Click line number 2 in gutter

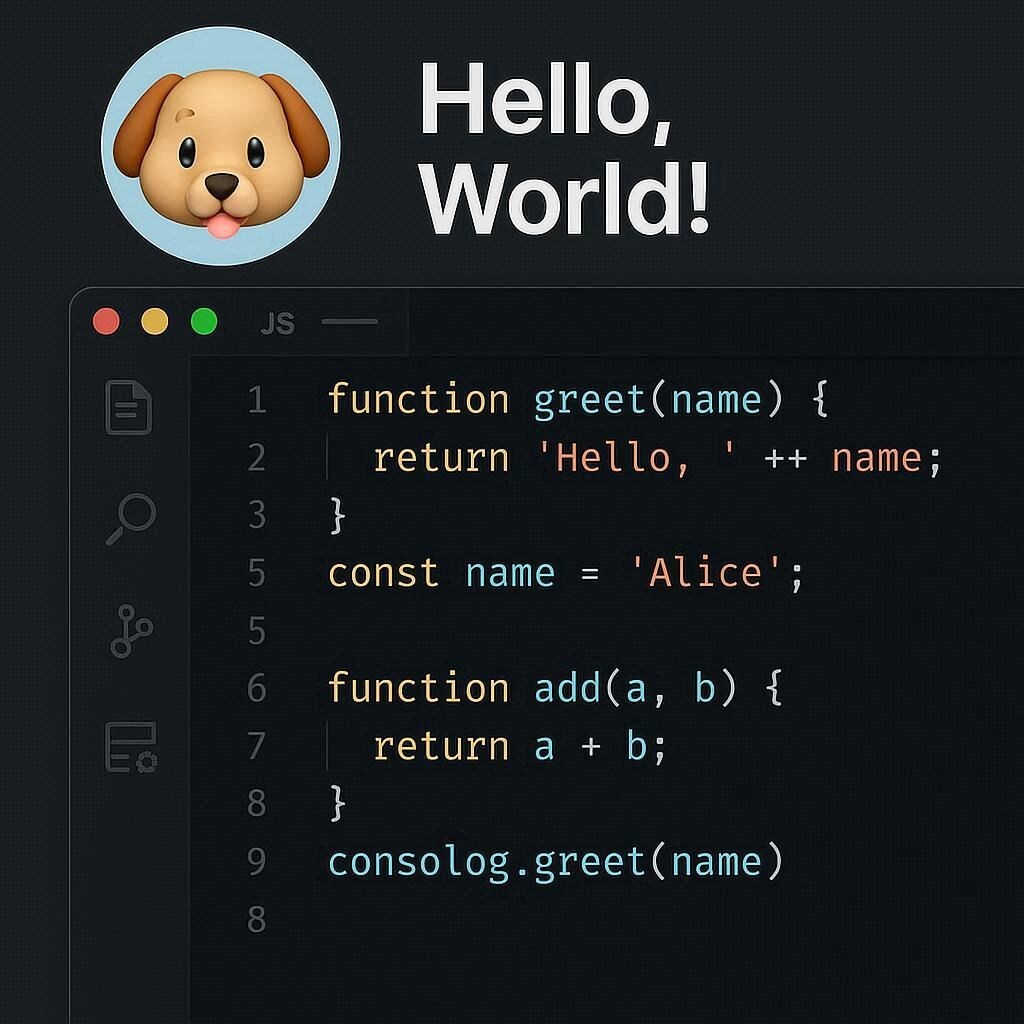[x=257, y=457]
